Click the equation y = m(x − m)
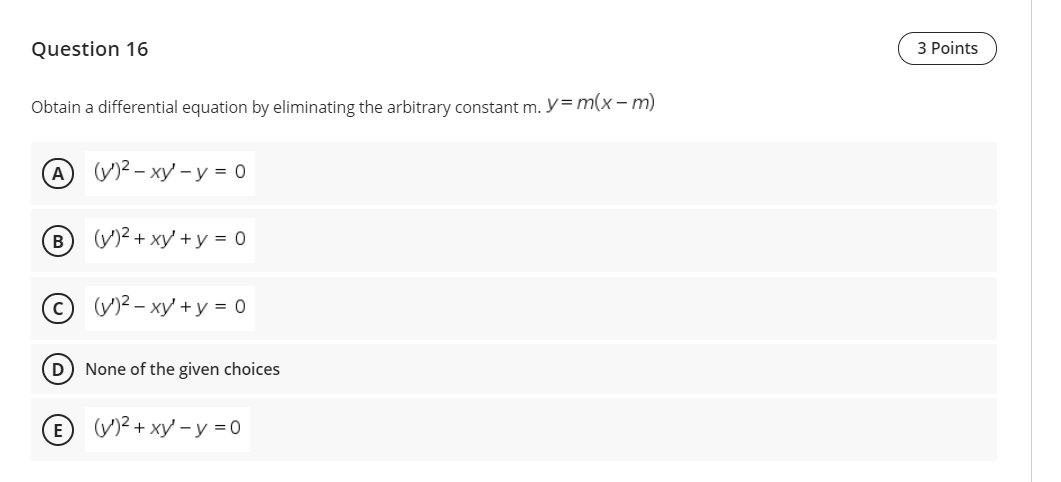The image size is (1061, 482). (x=600, y=104)
